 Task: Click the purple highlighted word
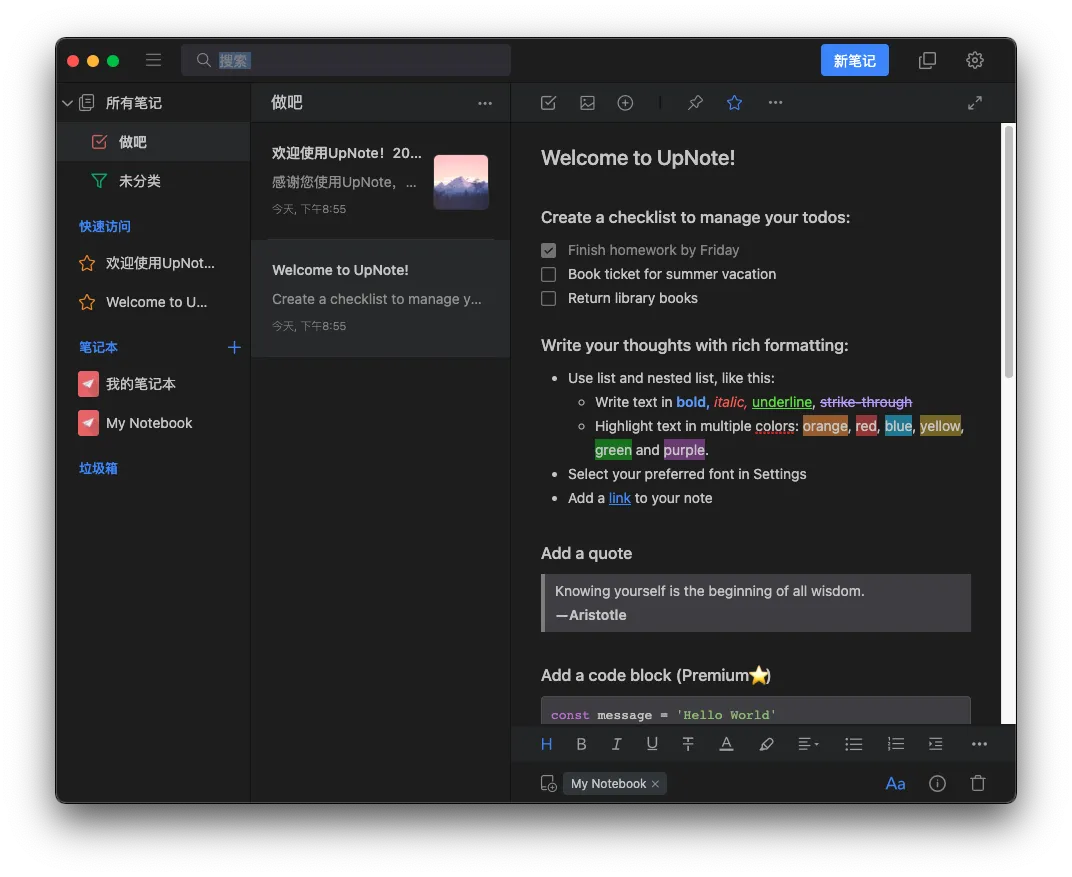[684, 450]
